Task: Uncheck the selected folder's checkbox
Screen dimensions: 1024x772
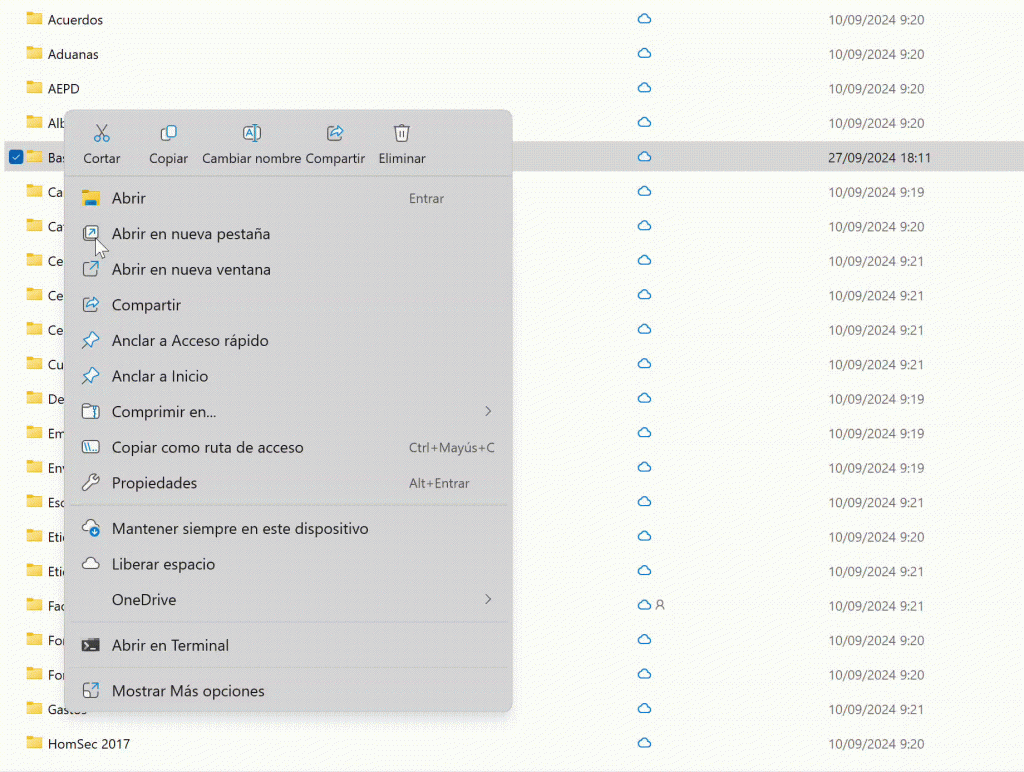Action: coord(15,157)
